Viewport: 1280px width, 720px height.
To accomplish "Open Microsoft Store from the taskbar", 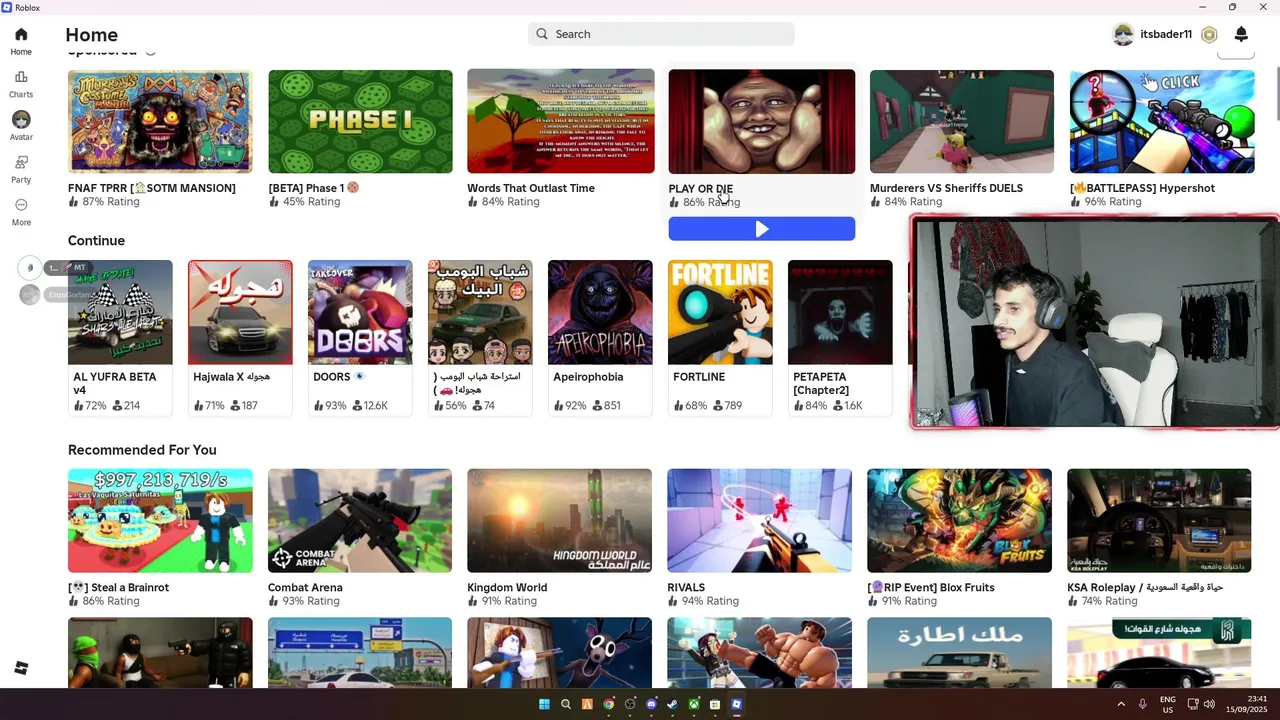I will tap(715, 704).
